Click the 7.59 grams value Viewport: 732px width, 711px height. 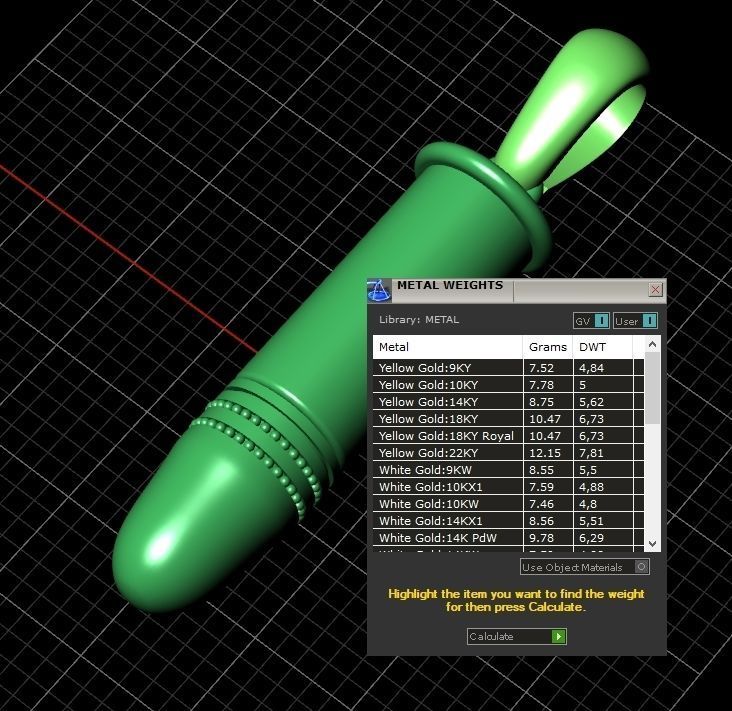coord(541,487)
